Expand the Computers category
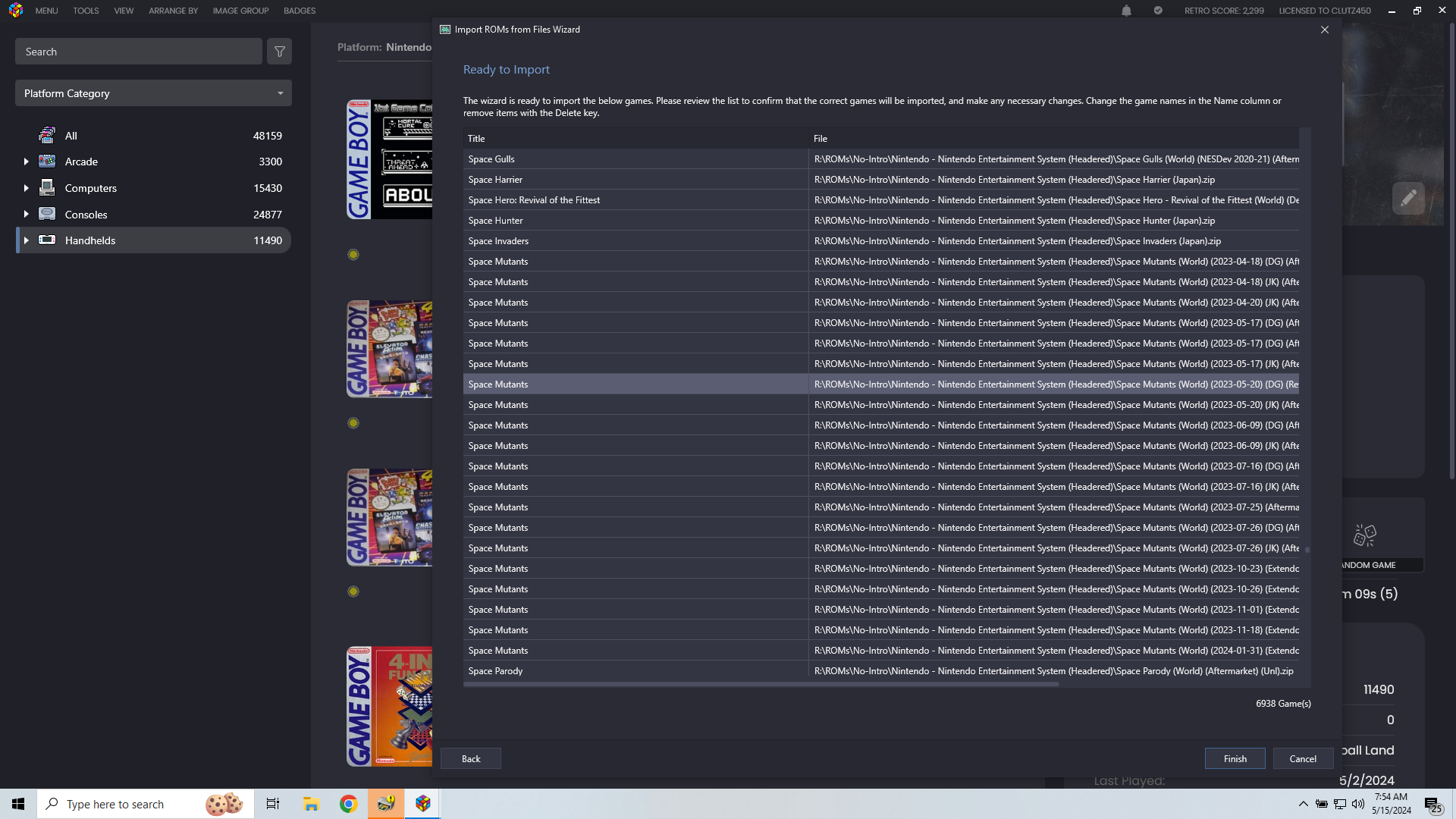The image size is (1456, 819). point(26,188)
